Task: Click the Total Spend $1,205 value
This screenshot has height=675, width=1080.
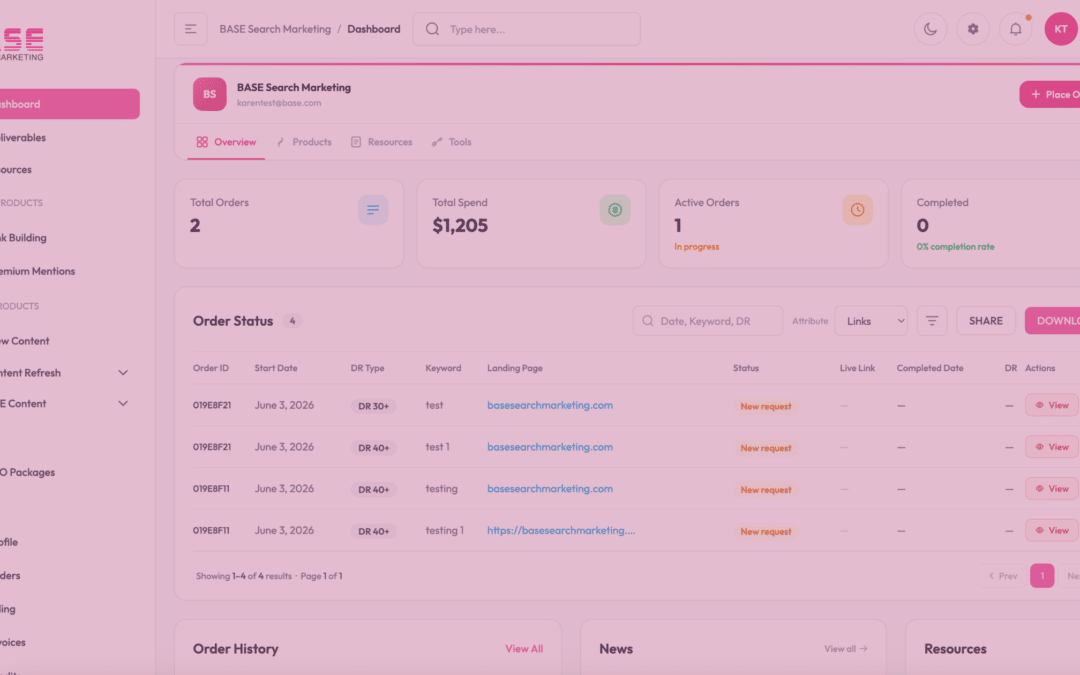Action: [x=460, y=226]
